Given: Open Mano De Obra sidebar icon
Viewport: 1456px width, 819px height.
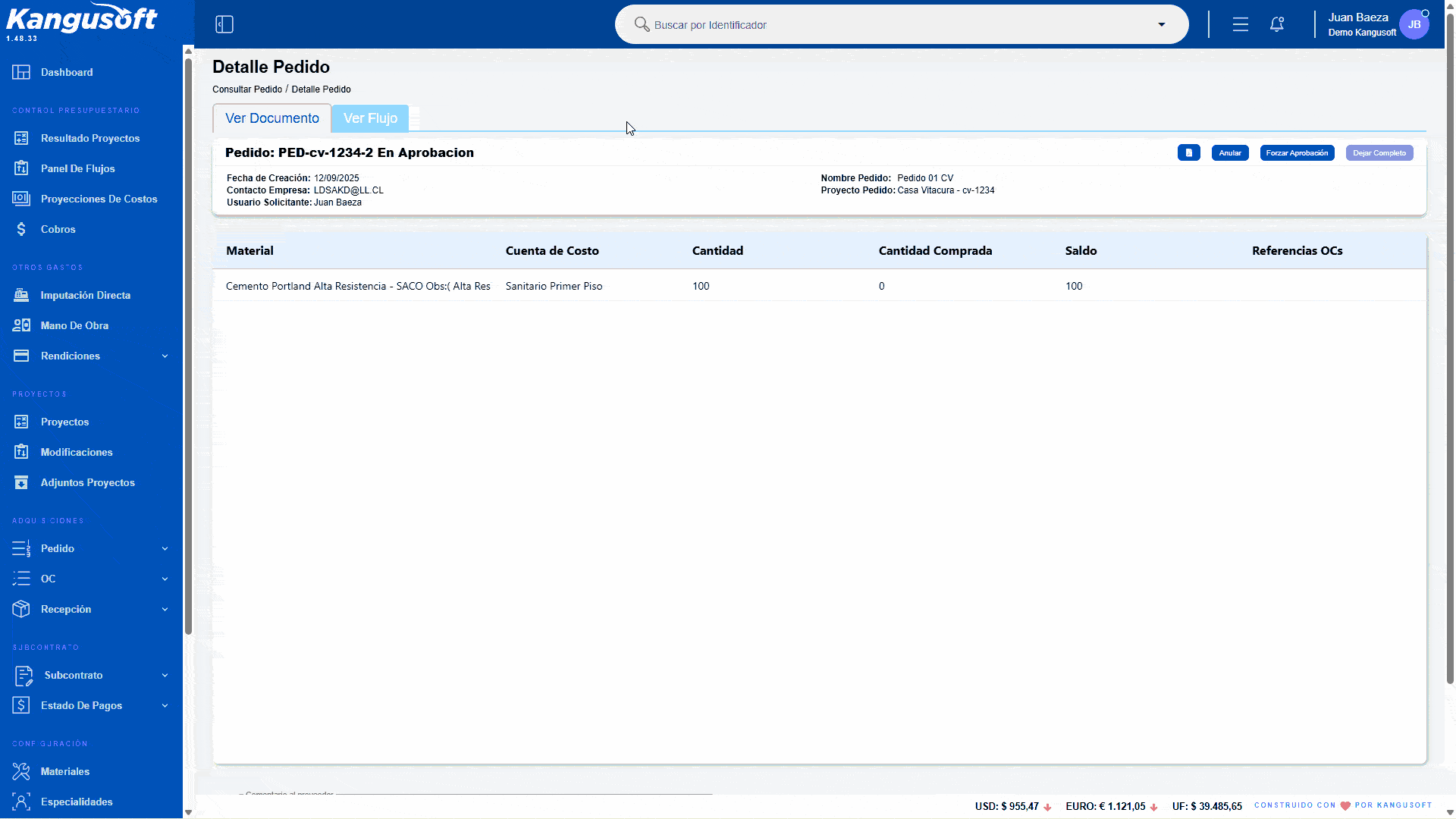Looking at the screenshot, I should coord(21,325).
